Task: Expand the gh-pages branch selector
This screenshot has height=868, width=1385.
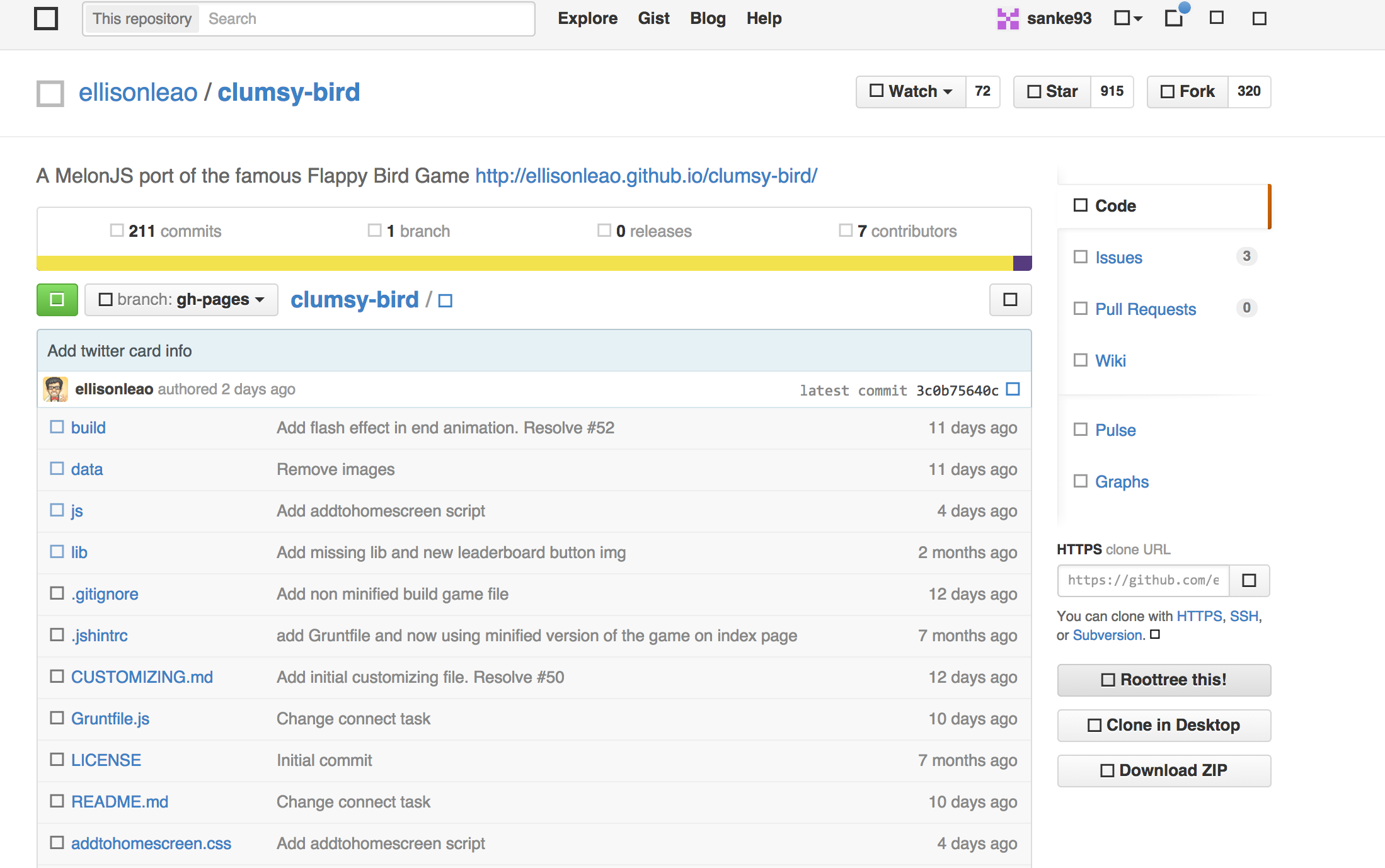Action: (x=181, y=300)
